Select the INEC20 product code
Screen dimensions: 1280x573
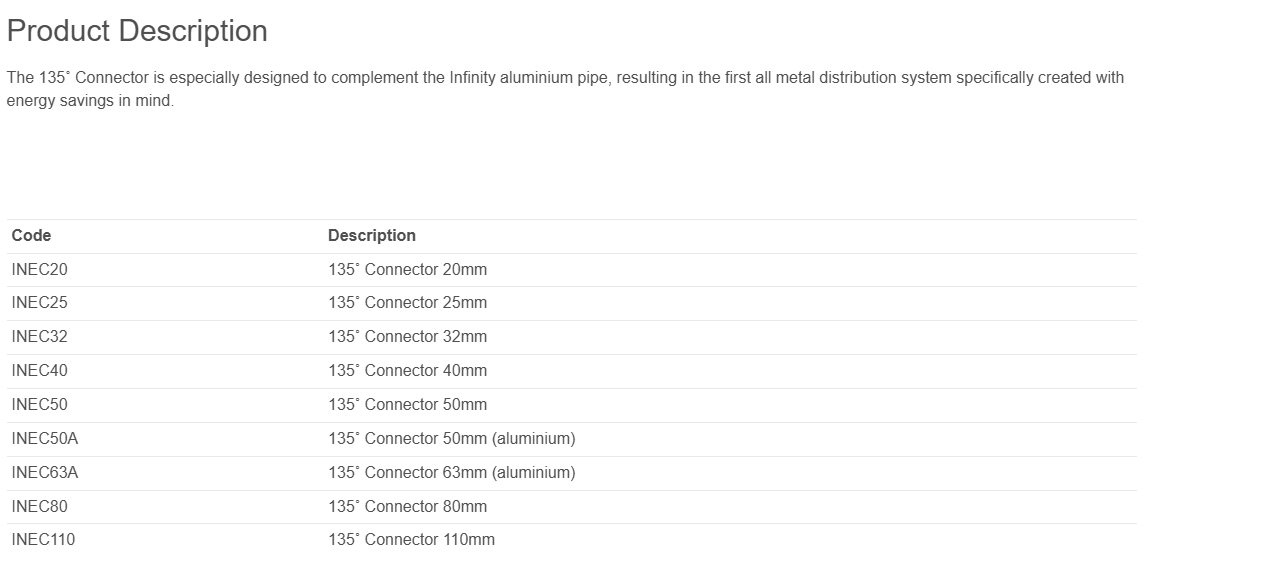click(40, 270)
